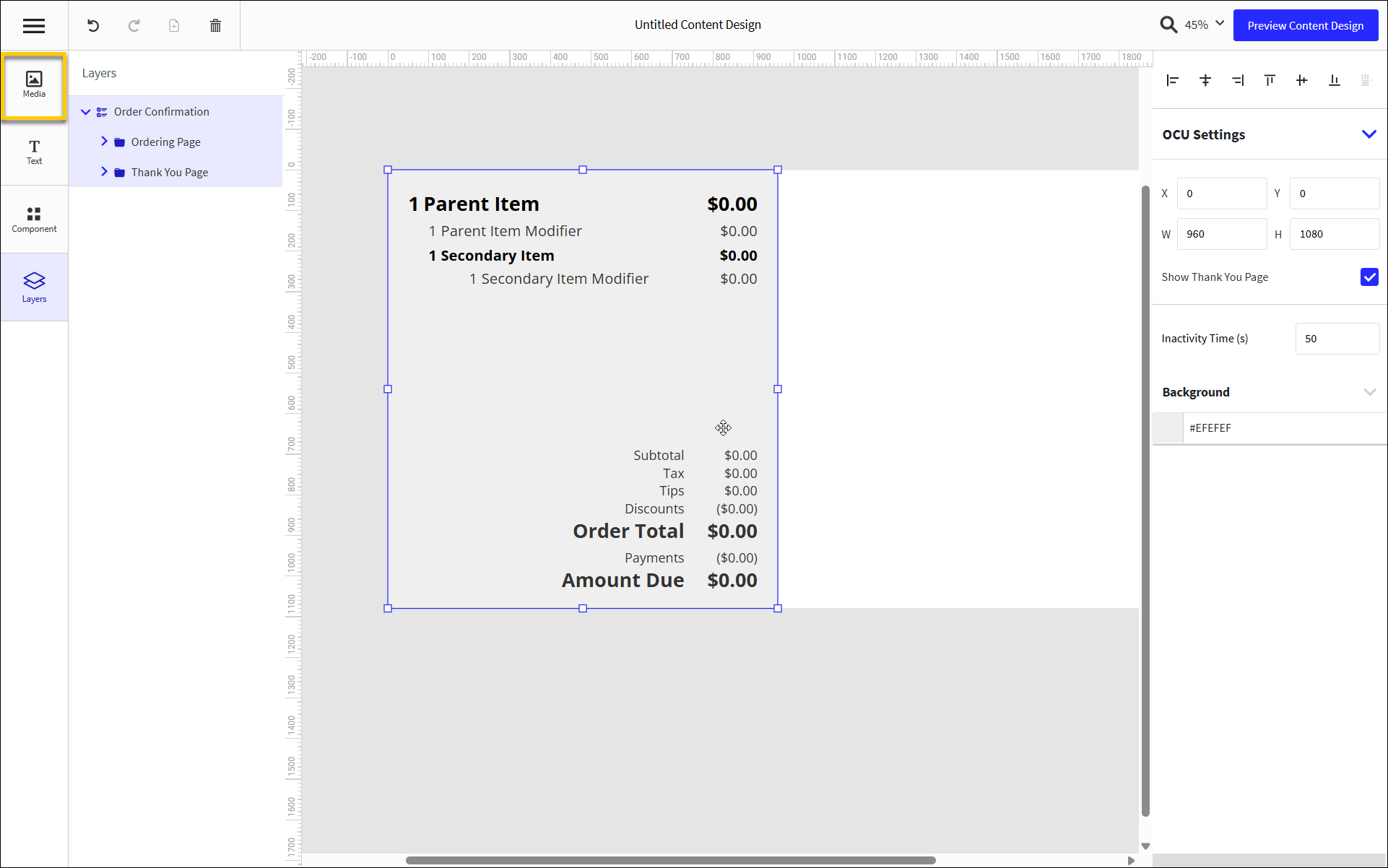Click the Order Confirmation list icon
This screenshot has height=868, width=1388.
(102, 112)
